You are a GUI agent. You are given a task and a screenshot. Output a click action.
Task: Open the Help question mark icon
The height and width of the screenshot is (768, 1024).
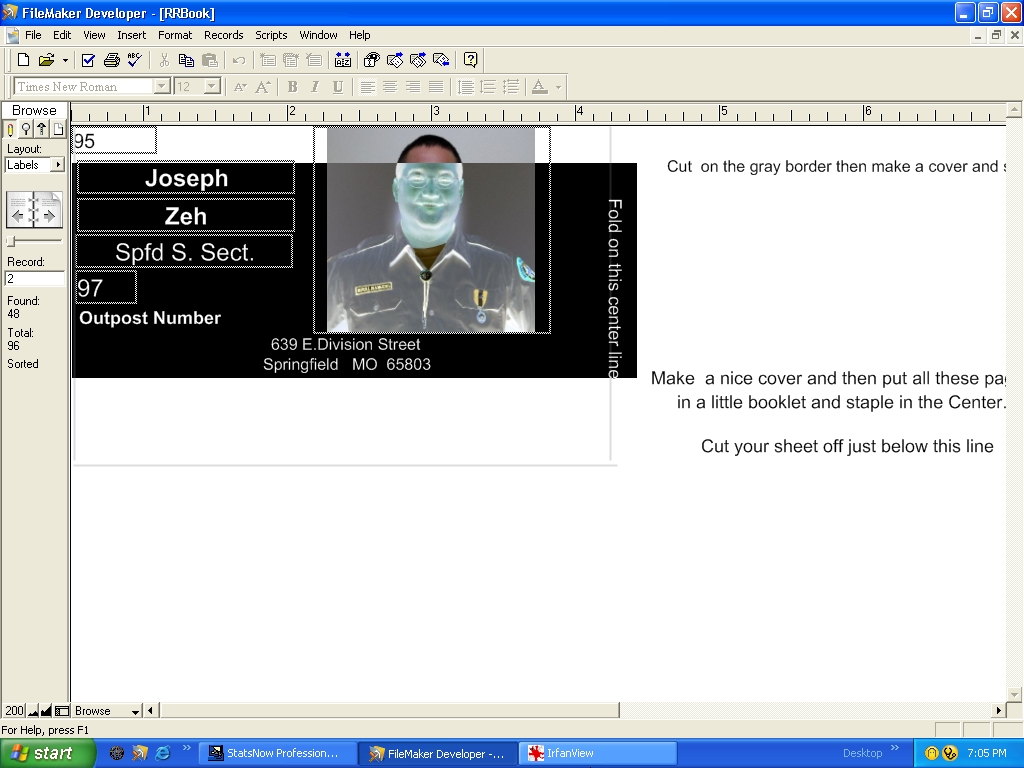pos(470,60)
